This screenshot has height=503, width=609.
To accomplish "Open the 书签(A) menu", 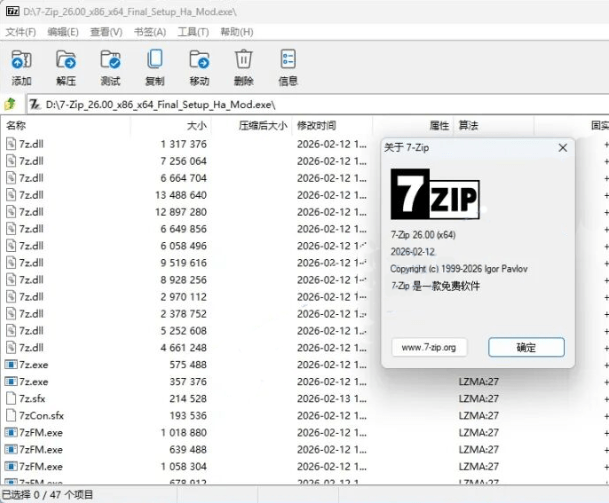I will [x=150, y=32].
